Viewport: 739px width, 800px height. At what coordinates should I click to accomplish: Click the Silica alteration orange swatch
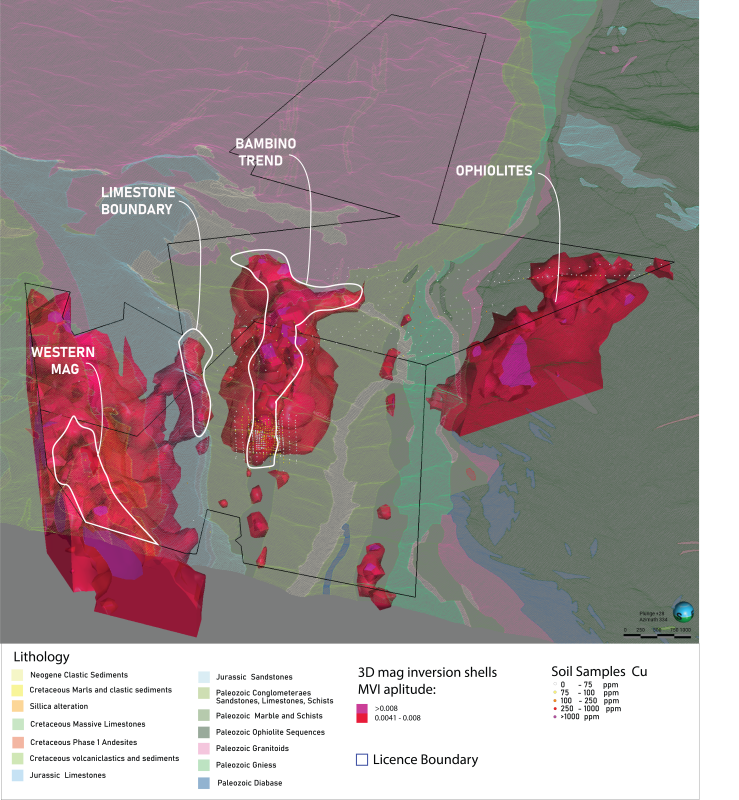18,705
